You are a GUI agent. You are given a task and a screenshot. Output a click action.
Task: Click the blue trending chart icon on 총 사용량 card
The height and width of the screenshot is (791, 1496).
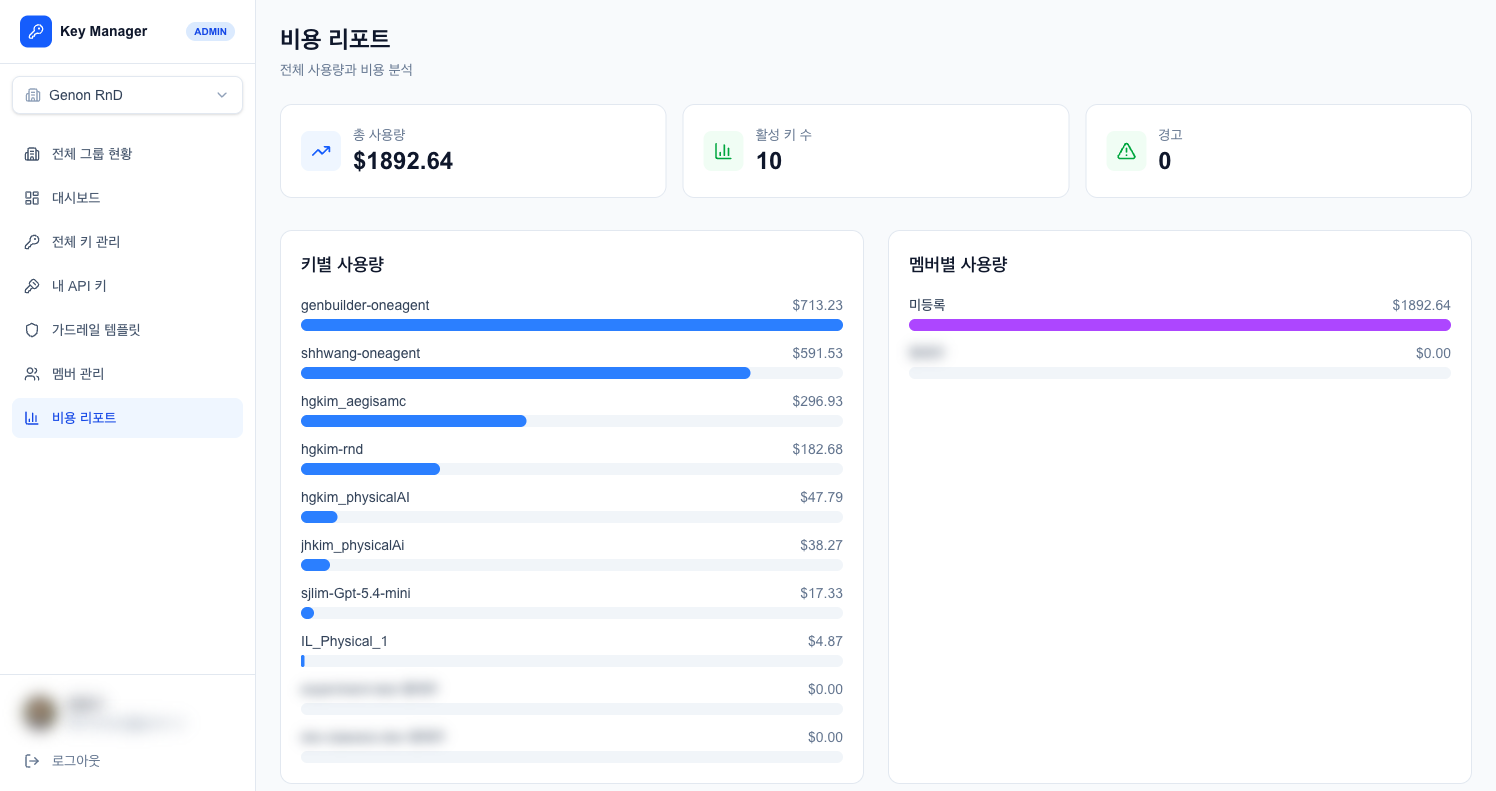[320, 150]
